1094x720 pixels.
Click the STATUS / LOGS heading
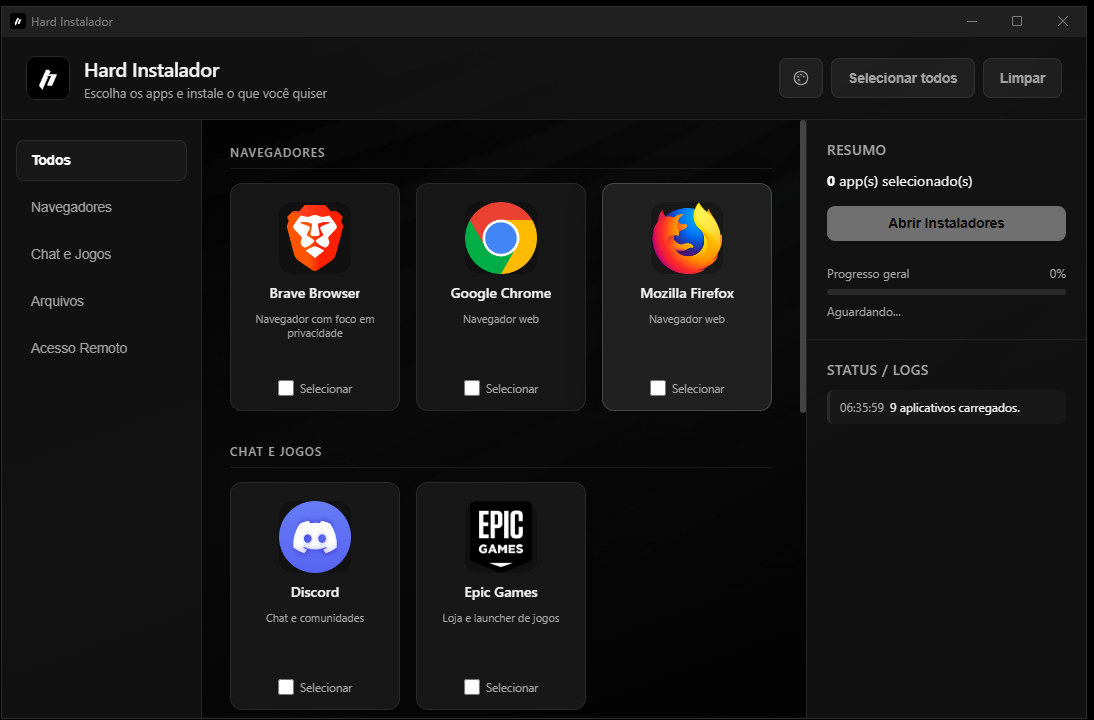pos(878,370)
